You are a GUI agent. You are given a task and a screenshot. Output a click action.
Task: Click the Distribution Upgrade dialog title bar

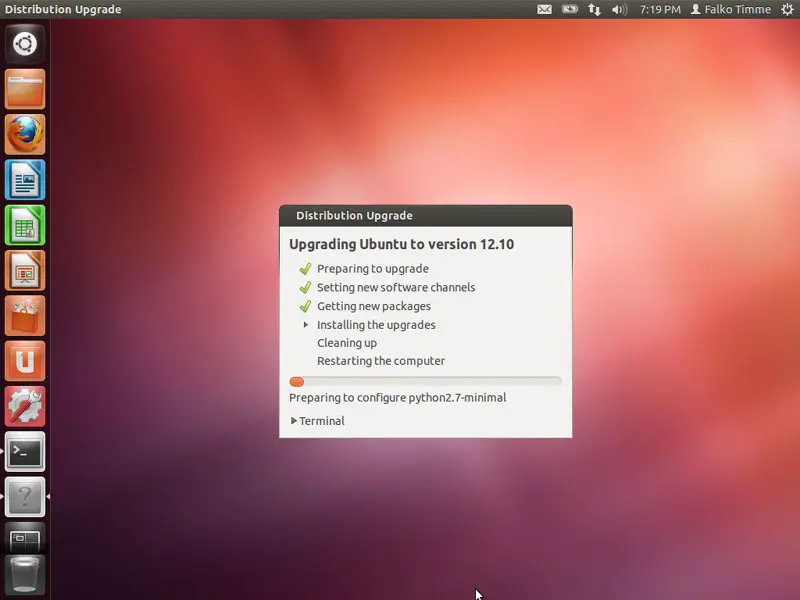tap(426, 216)
